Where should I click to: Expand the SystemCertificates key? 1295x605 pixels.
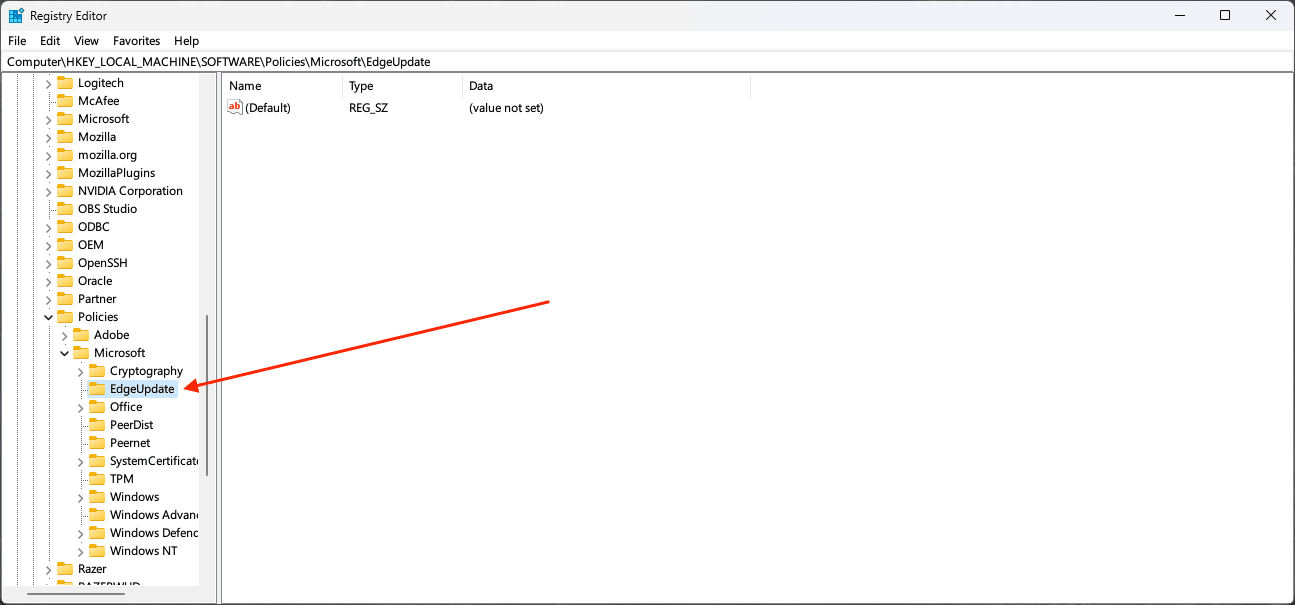[x=80, y=461]
